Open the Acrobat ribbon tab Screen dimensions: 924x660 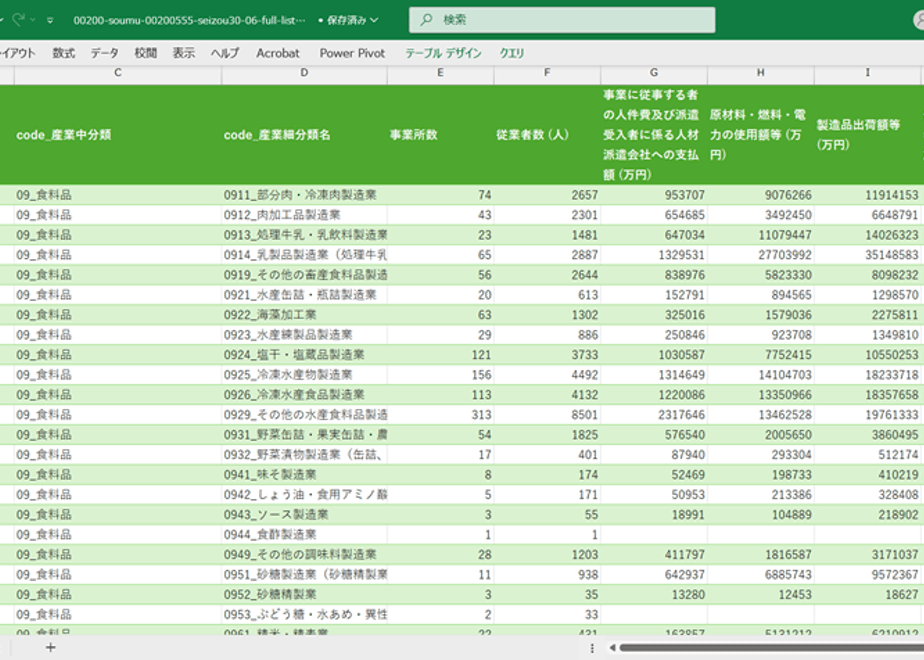(x=278, y=53)
